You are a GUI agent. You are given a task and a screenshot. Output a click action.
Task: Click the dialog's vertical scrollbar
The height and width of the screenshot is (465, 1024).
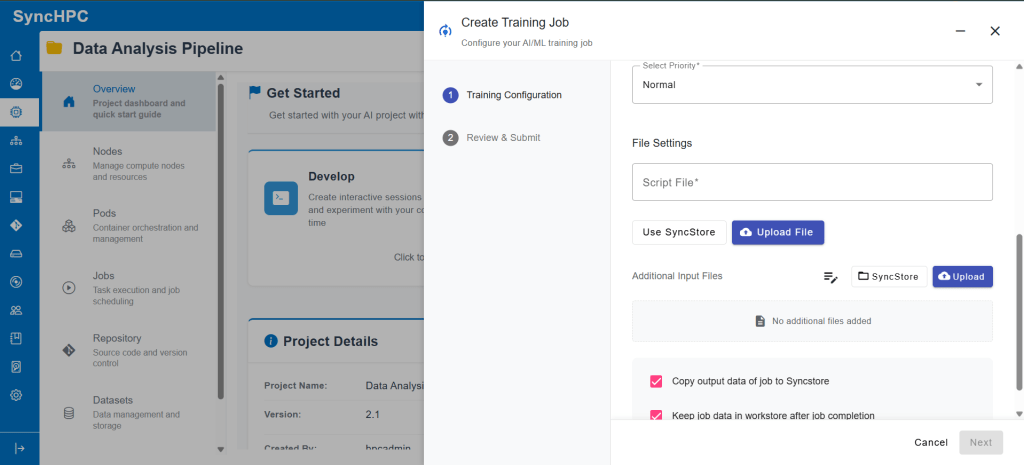coord(1019,310)
